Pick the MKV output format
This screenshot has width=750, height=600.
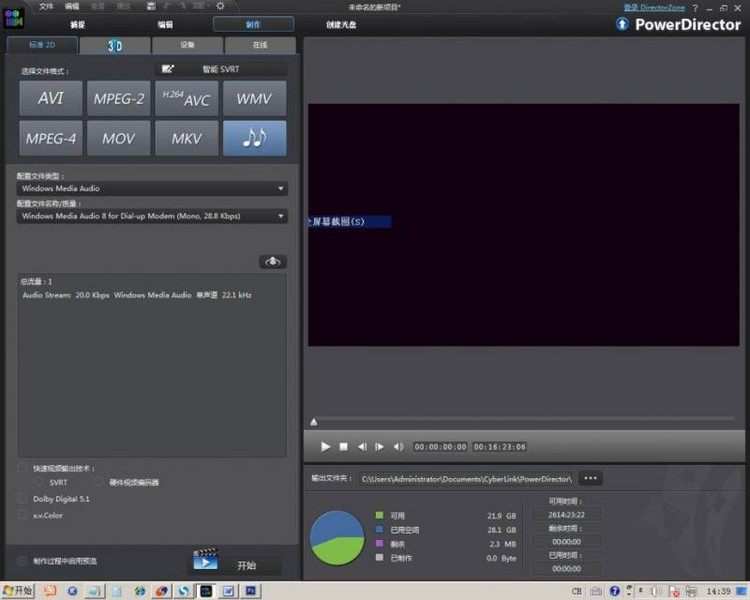coord(187,138)
